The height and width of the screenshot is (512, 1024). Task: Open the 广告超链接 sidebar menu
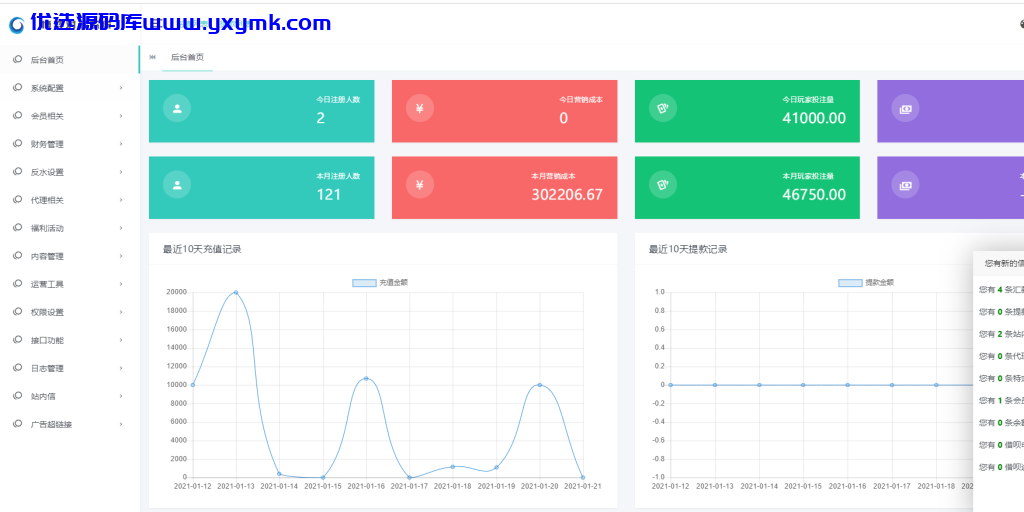coord(69,424)
